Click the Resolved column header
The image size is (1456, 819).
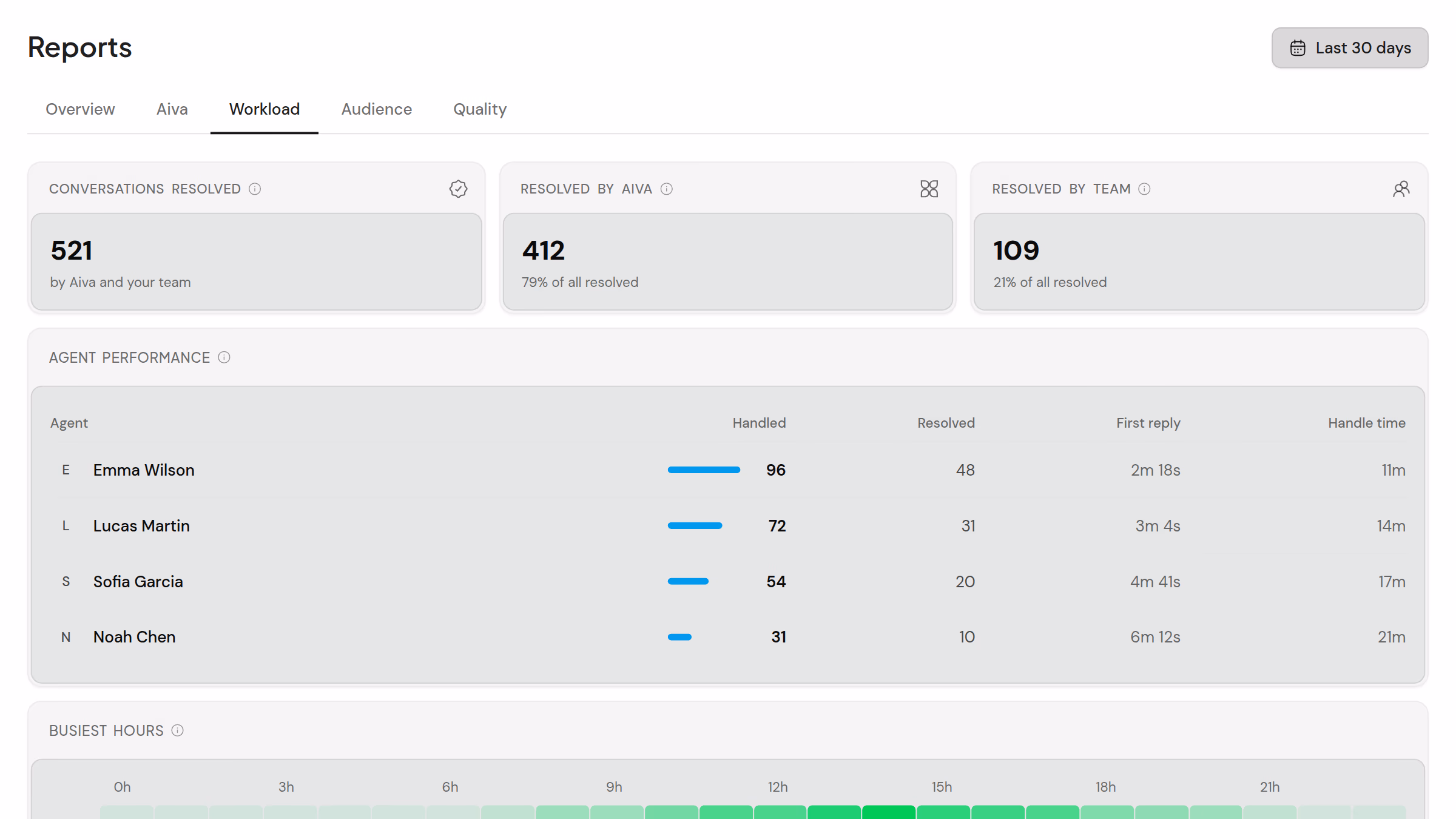tap(946, 423)
